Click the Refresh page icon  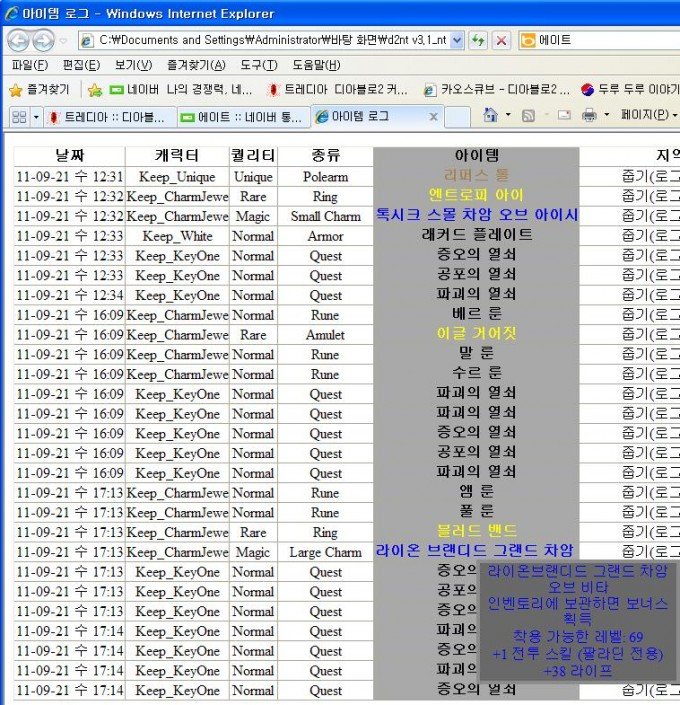point(478,40)
